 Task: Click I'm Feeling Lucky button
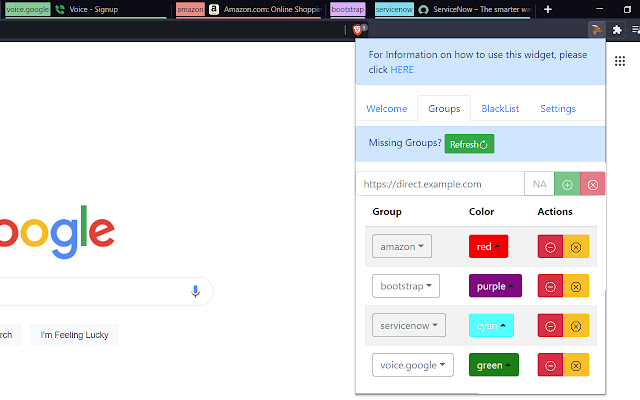74,335
